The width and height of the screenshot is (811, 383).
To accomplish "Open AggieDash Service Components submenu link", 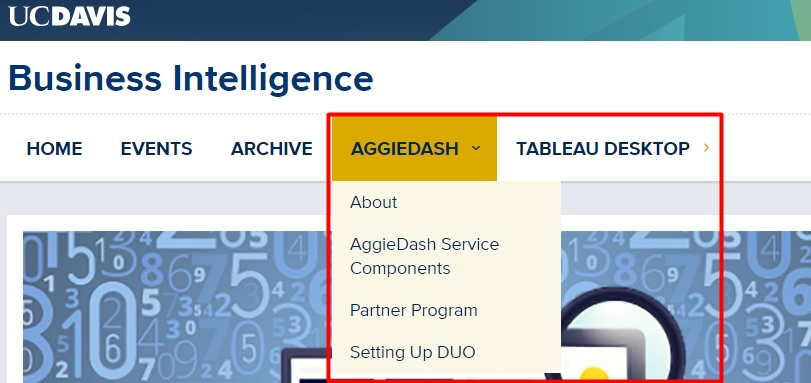I will click(x=425, y=256).
